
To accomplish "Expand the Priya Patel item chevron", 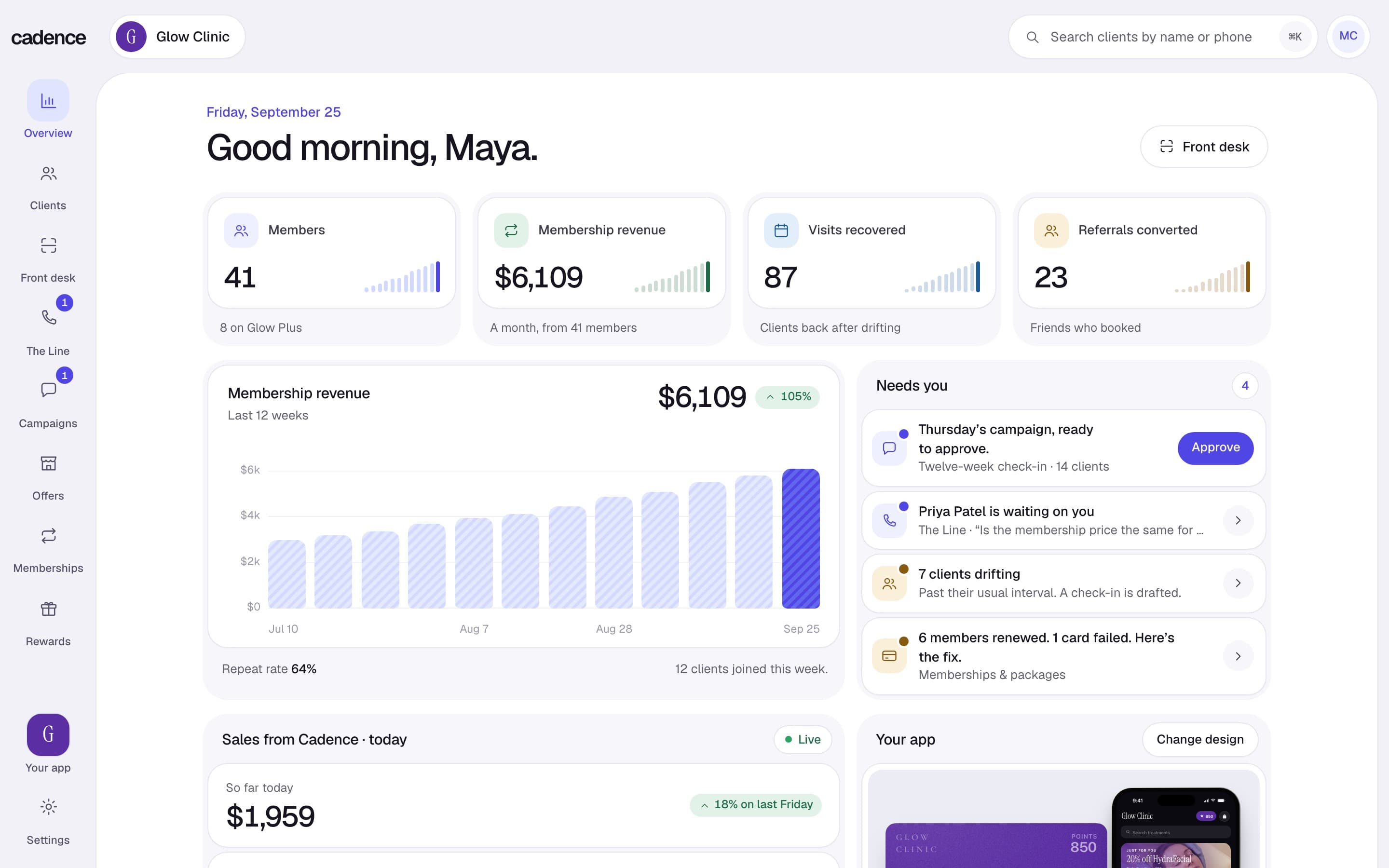I will point(1238,520).
